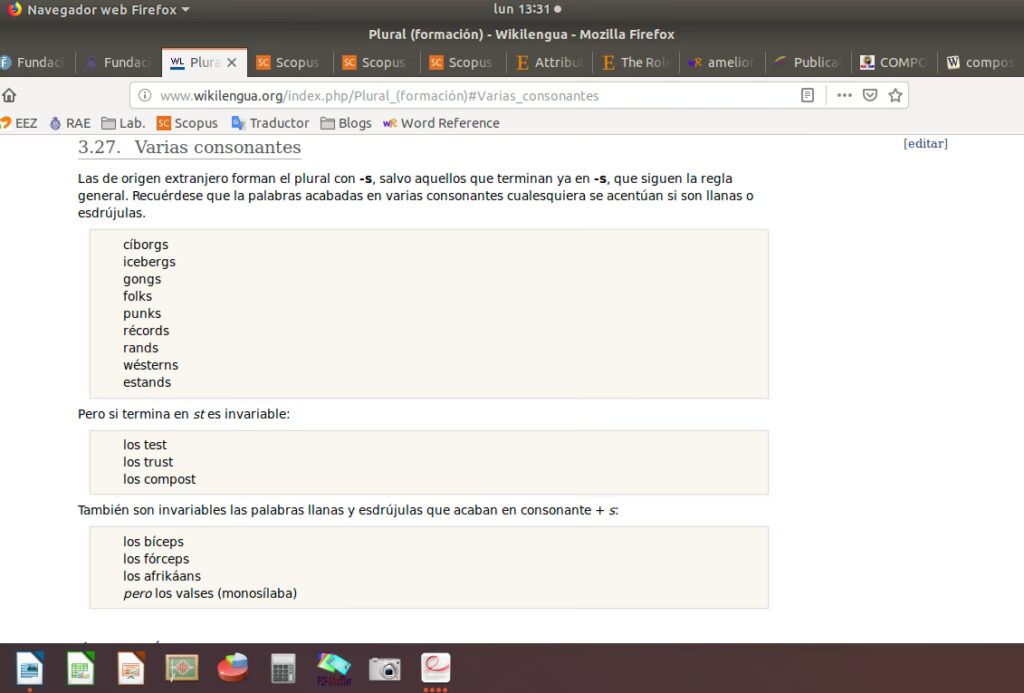The width and height of the screenshot is (1024, 693).
Task: Open the calculator from the dock
Action: click(283, 668)
